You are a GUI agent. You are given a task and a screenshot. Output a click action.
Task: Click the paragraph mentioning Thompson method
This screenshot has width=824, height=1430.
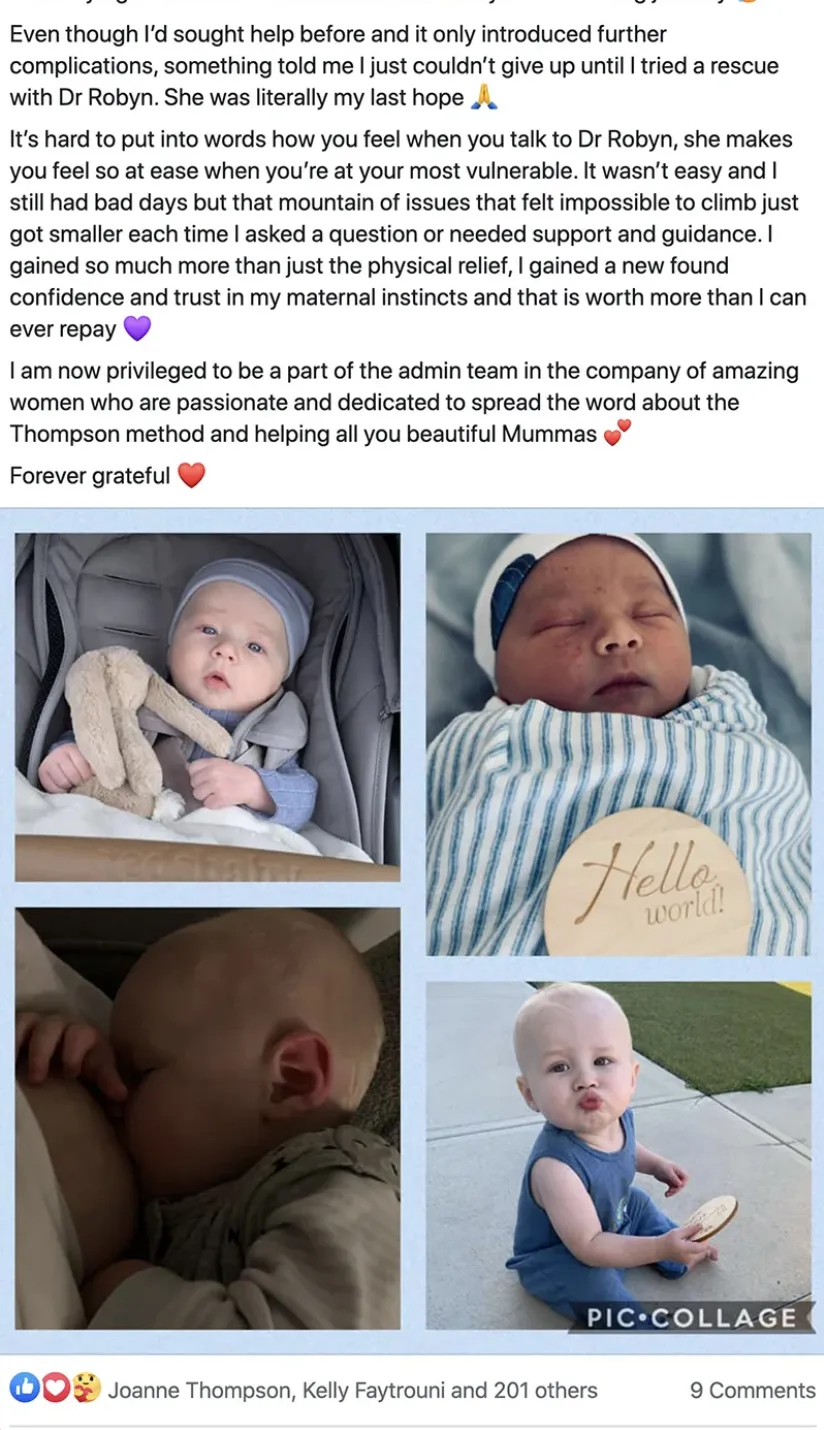point(405,403)
